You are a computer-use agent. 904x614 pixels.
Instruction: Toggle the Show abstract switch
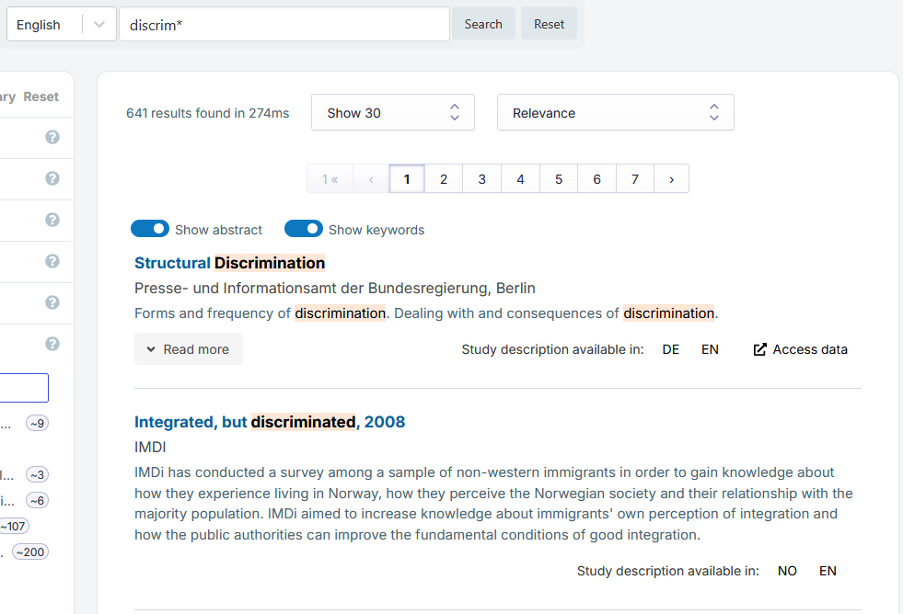(150, 229)
